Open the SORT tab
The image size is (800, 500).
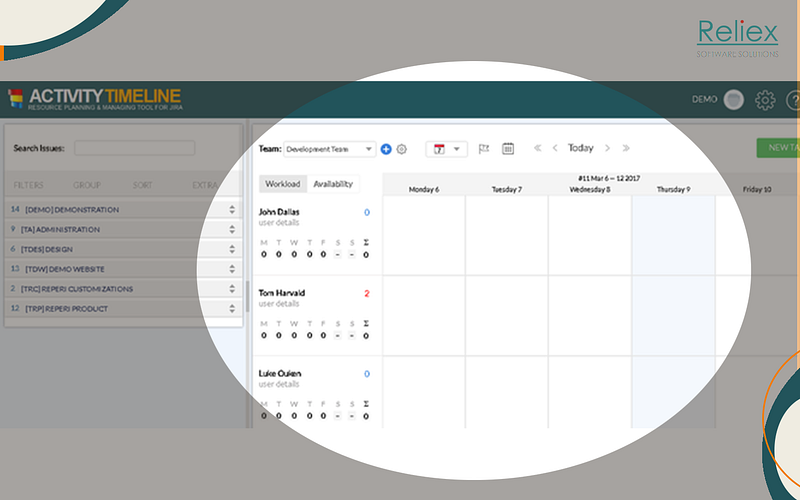click(142, 185)
